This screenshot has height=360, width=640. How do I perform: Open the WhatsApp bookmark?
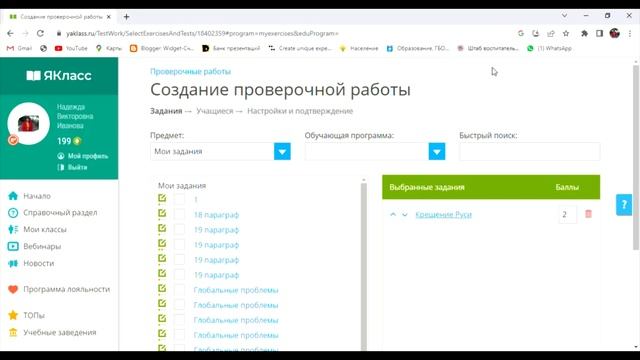(549, 48)
